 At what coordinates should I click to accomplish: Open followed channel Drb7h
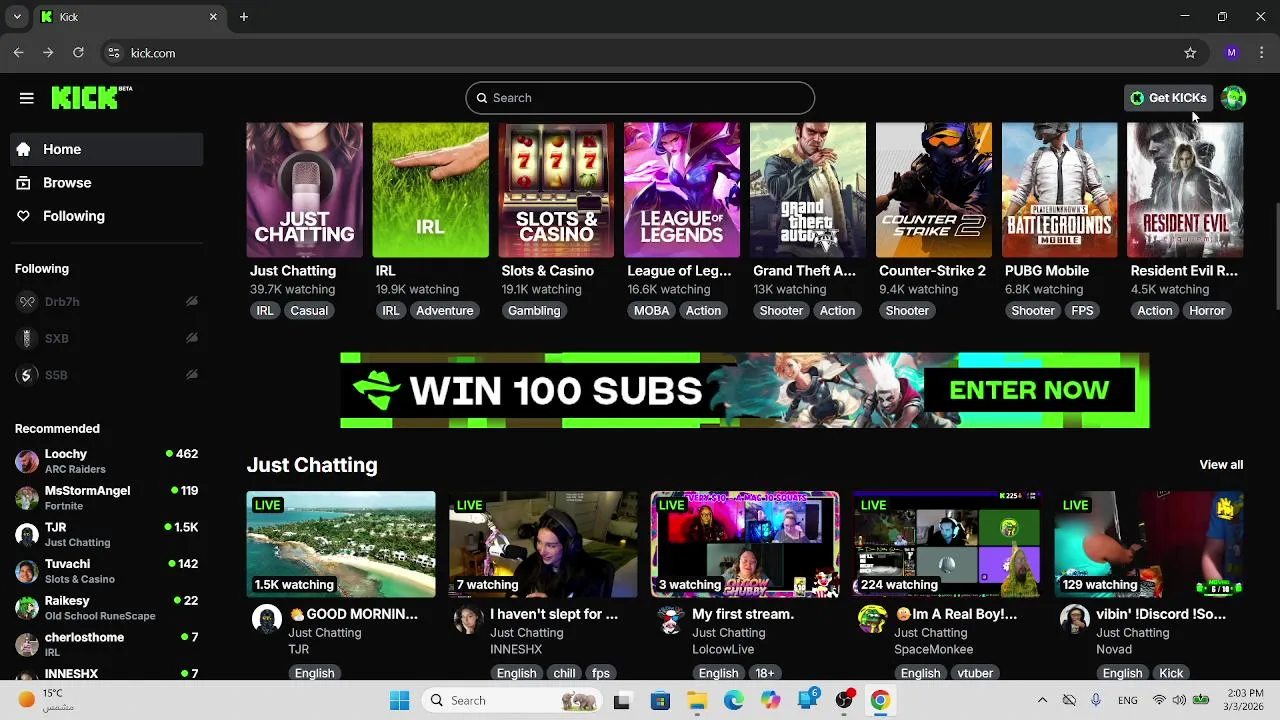tap(107, 302)
